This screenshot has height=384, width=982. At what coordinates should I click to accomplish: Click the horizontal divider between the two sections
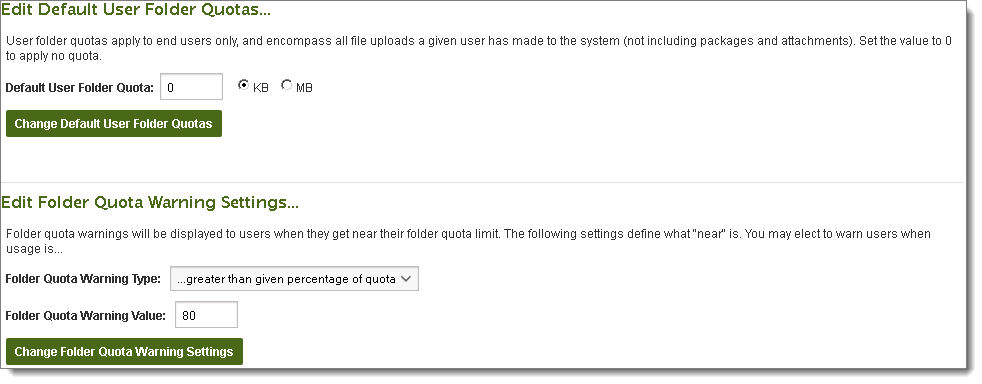click(483, 183)
